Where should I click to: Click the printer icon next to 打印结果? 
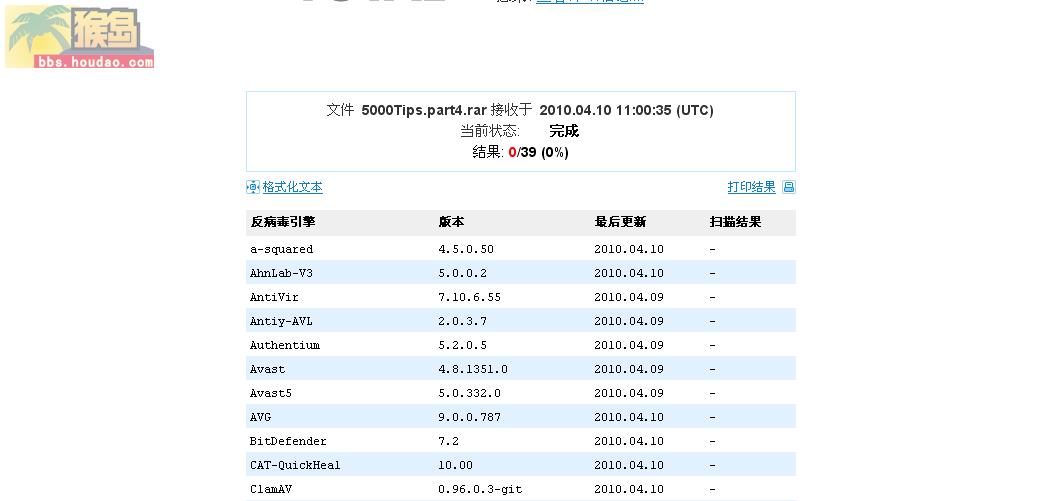pyautogui.click(x=789, y=187)
